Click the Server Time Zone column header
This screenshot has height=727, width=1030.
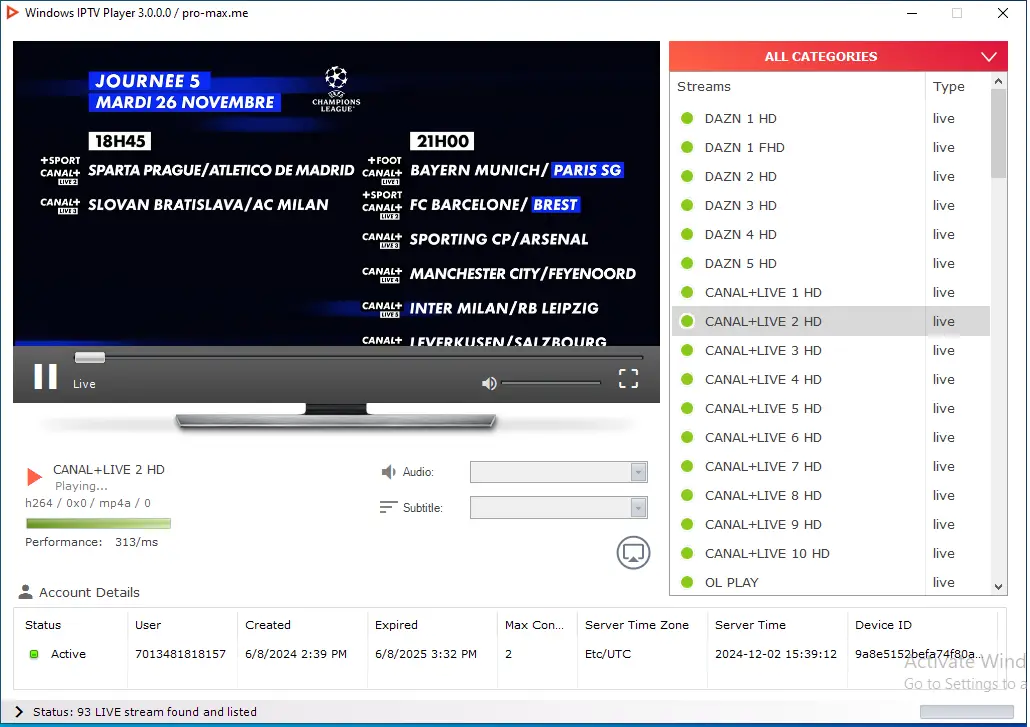click(x=642, y=625)
